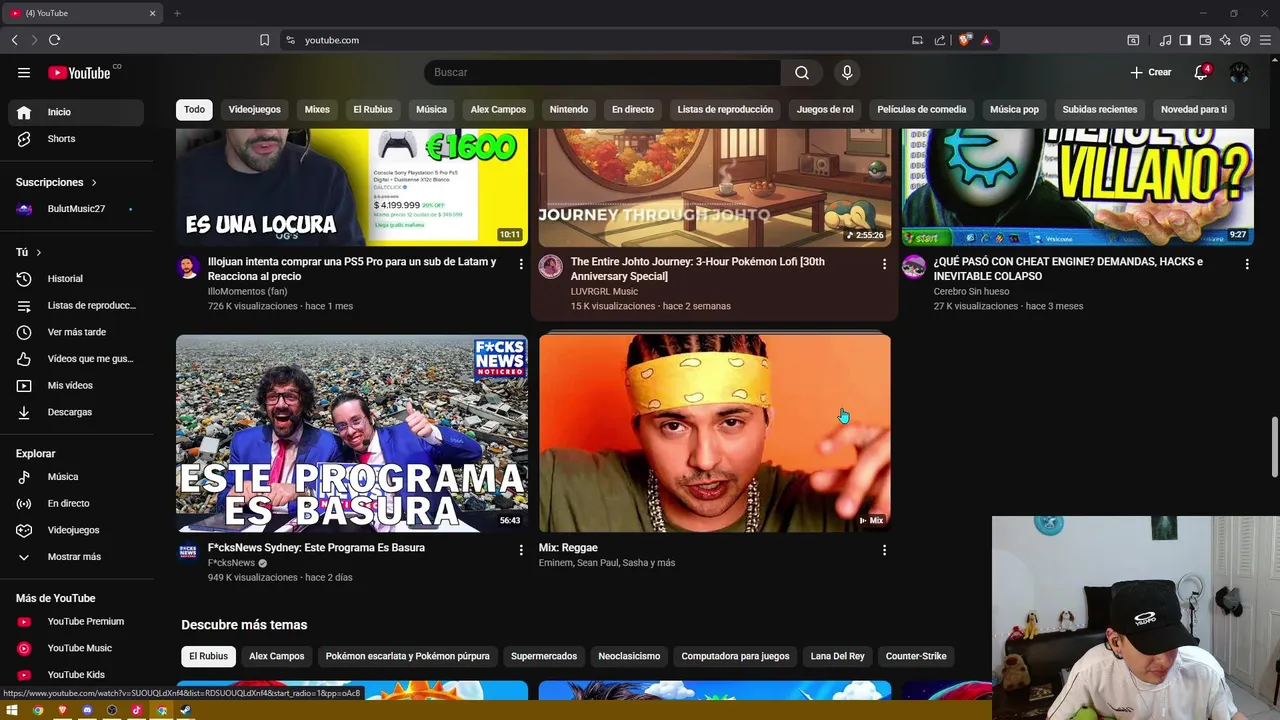Image resolution: width=1280 pixels, height=720 pixels.
Task: Open Cerebro Sin hueso channel link
Action: [x=971, y=291]
